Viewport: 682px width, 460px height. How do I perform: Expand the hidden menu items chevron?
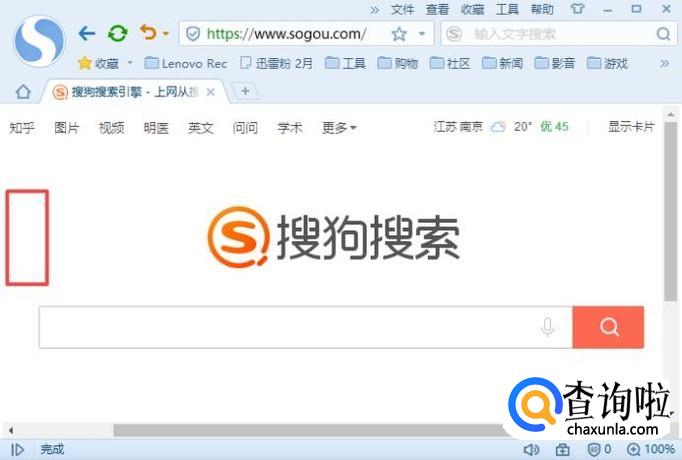tap(374, 10)
